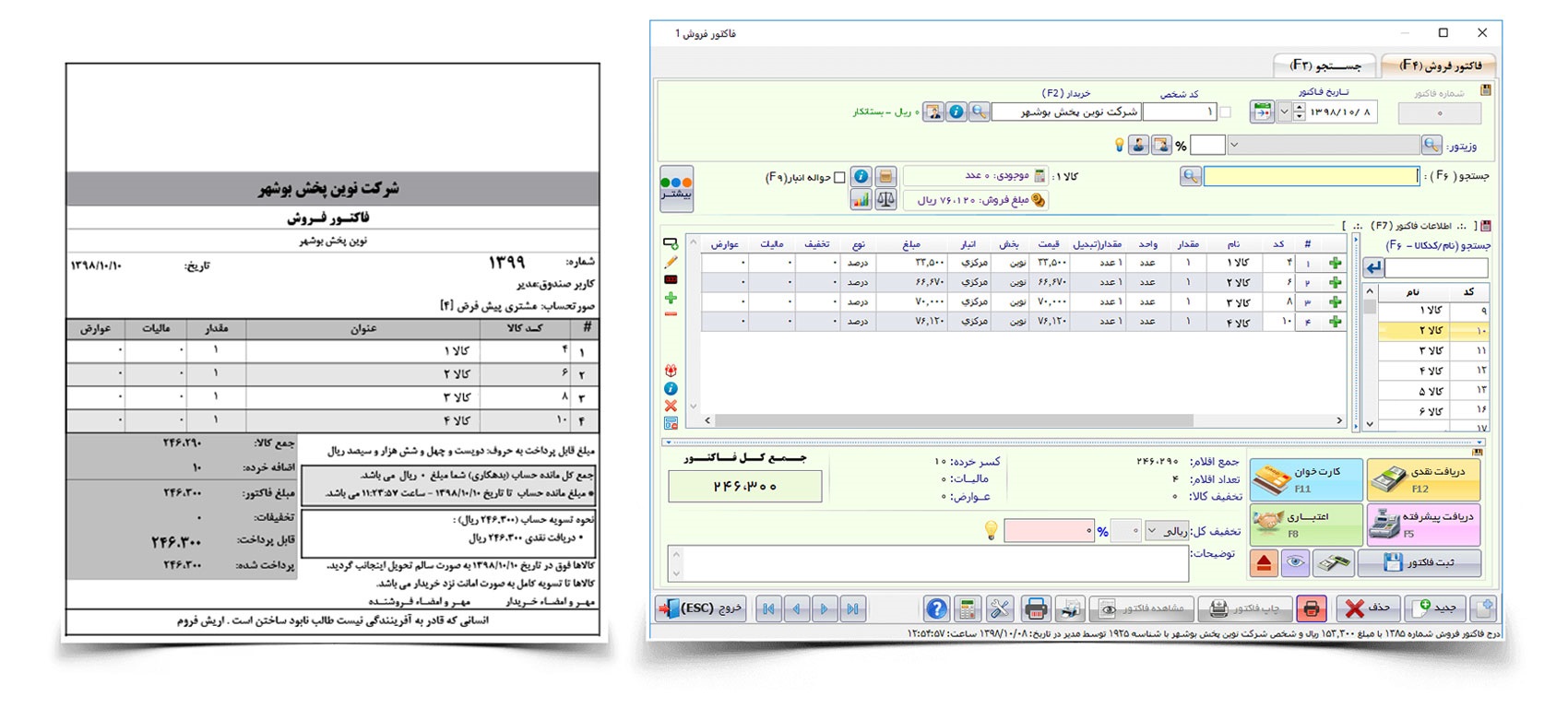Click items table horizontal scrollbar
The width and height of the screenshot is (1568, 708).
point(955,420)
